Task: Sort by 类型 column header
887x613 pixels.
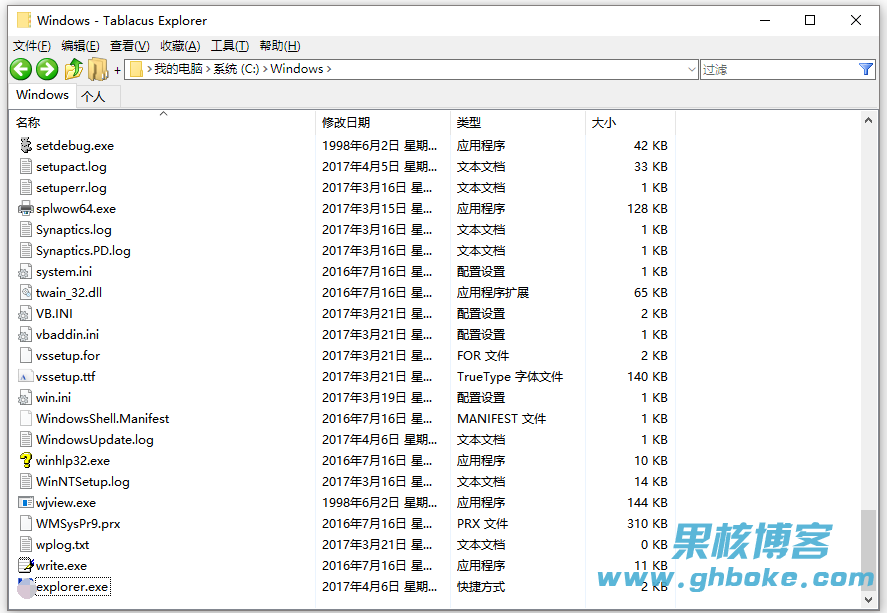Action: coord(518,122)
